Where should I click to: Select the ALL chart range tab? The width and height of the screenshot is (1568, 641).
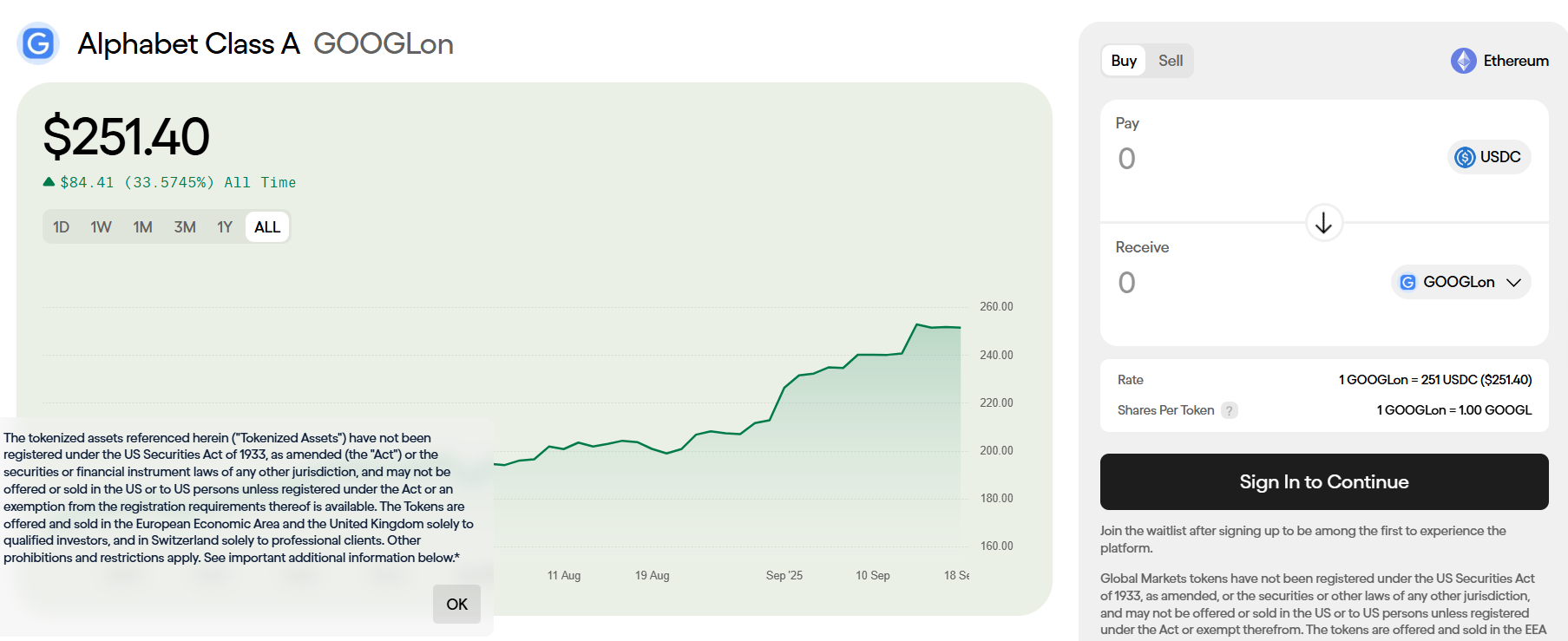[x=267, y=227]
